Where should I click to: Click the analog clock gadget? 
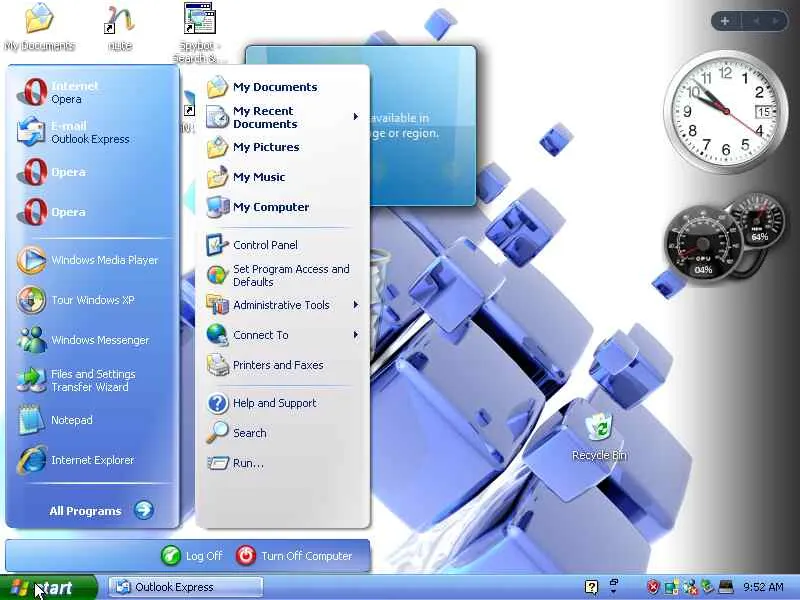pyautogui.click(x=725, y=111)
